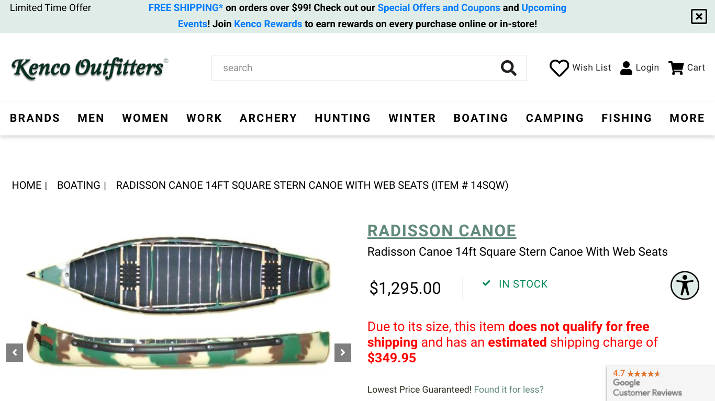Click the Login person icon
This screenshot has width=715, height=401.
626,68
